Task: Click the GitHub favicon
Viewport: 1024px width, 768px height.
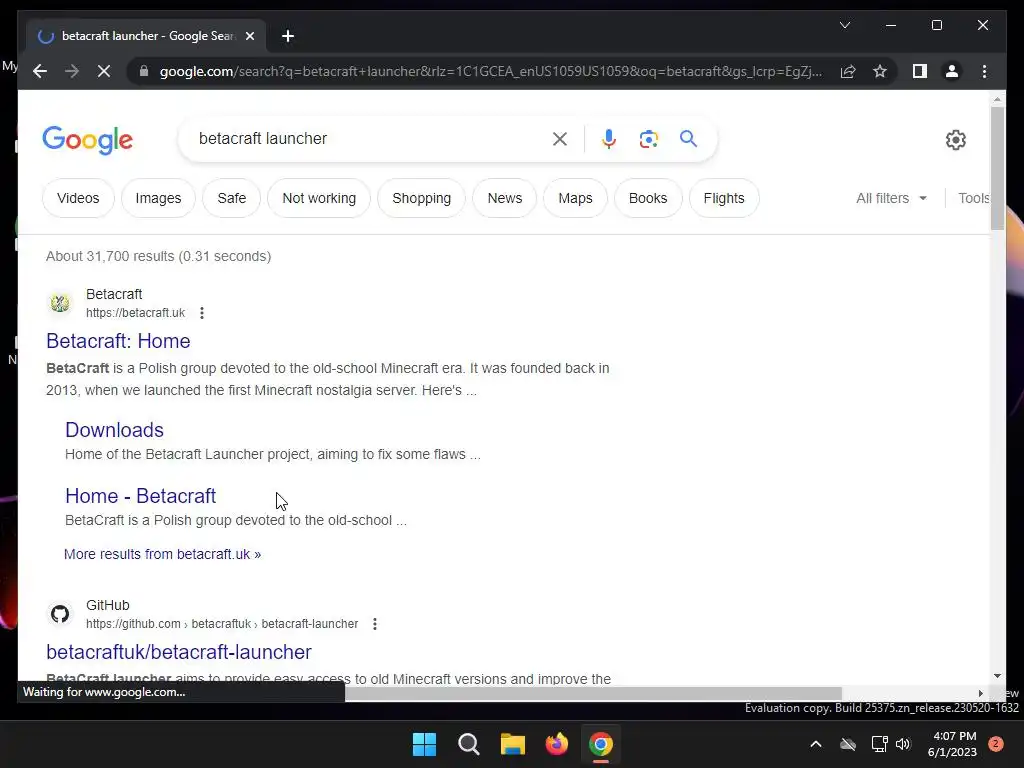Action: coord(60,614)
